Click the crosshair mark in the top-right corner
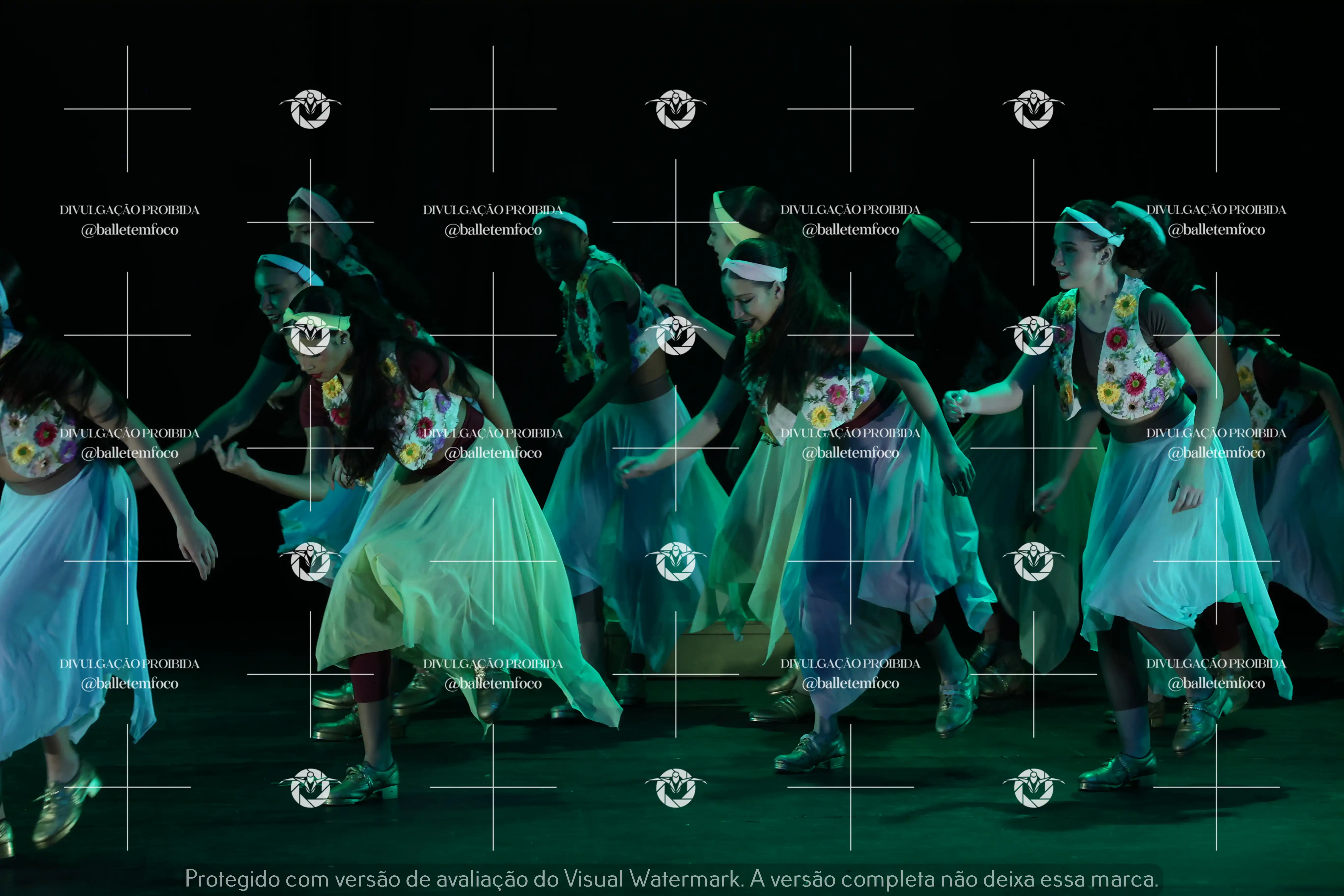1344x896 pixels. click(x=1216, y=109)
